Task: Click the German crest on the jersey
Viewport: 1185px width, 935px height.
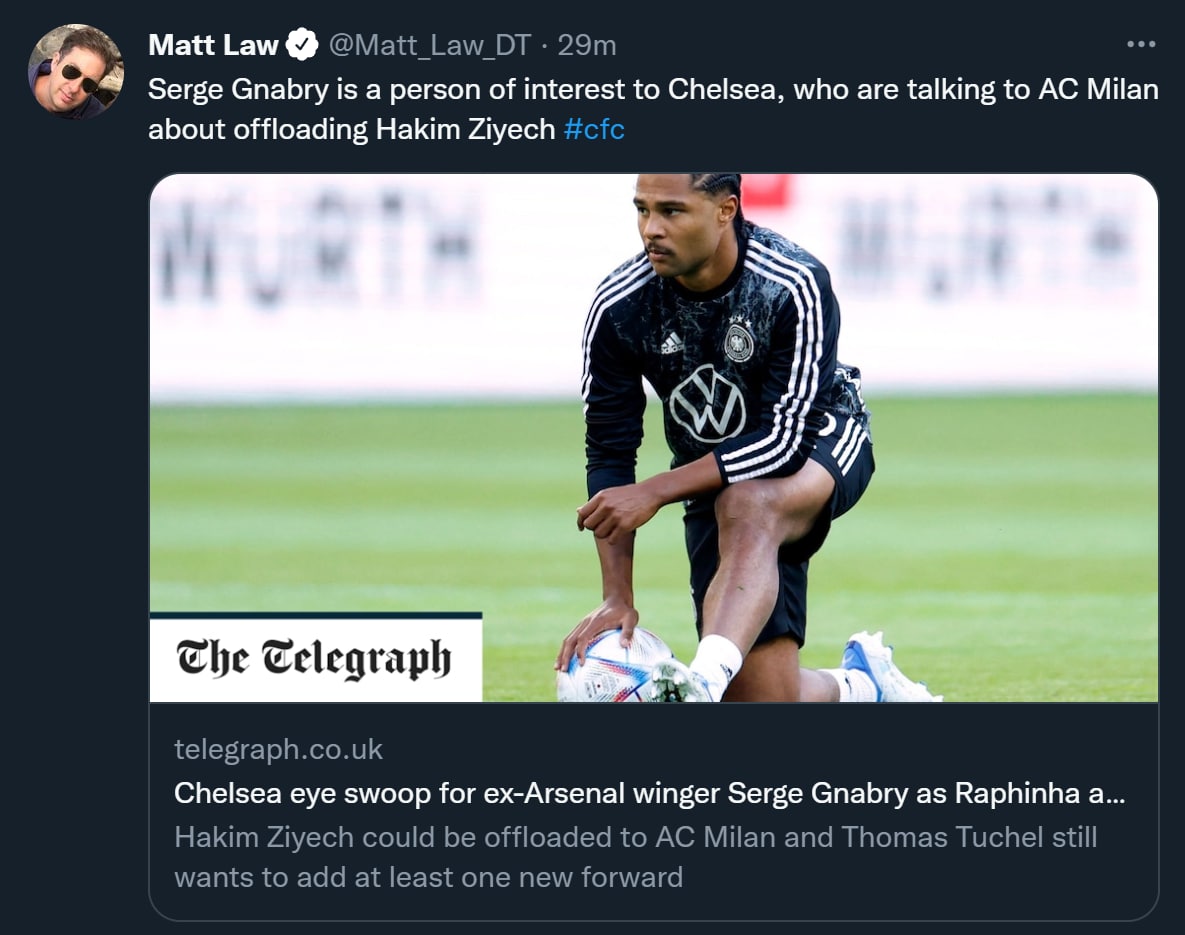Action: [738, 340]
